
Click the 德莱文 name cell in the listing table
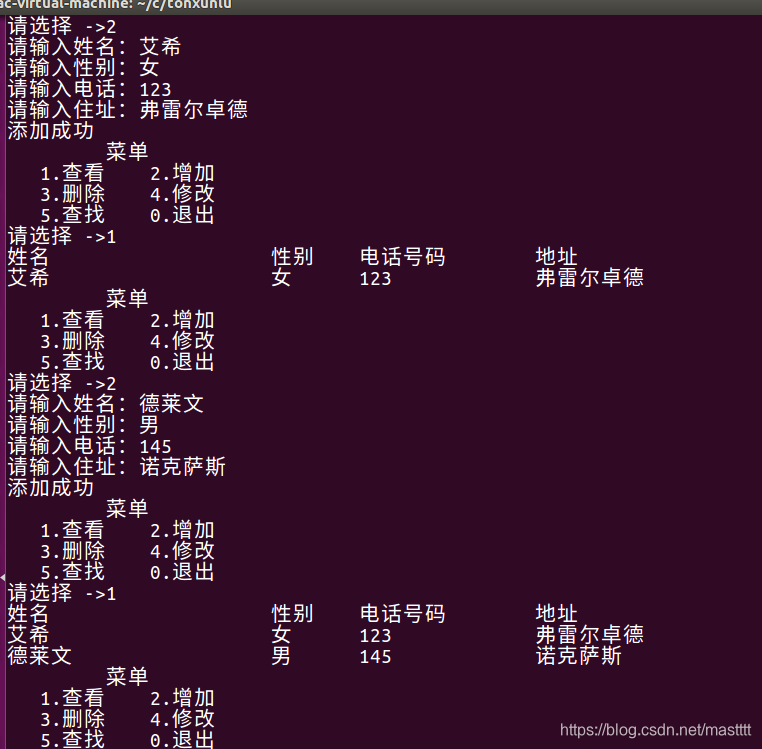click(40, 656)
